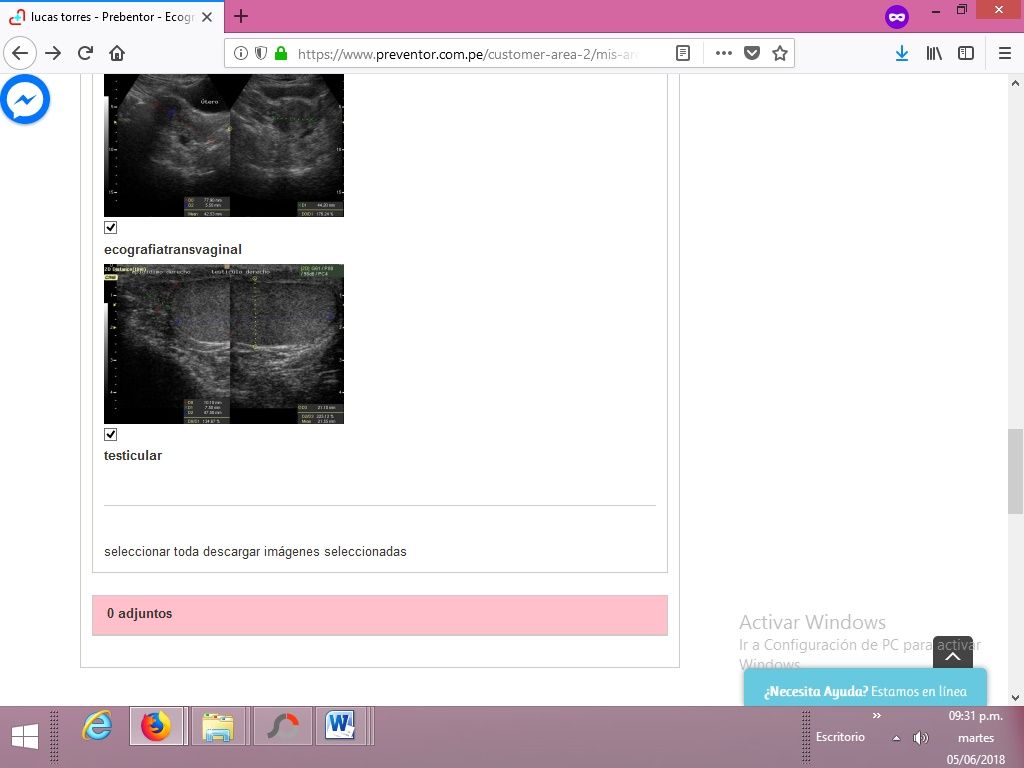Click the 0 adjuntos section header
Viewport: 1024px width, 768px height.
click(x=379, y=615)
